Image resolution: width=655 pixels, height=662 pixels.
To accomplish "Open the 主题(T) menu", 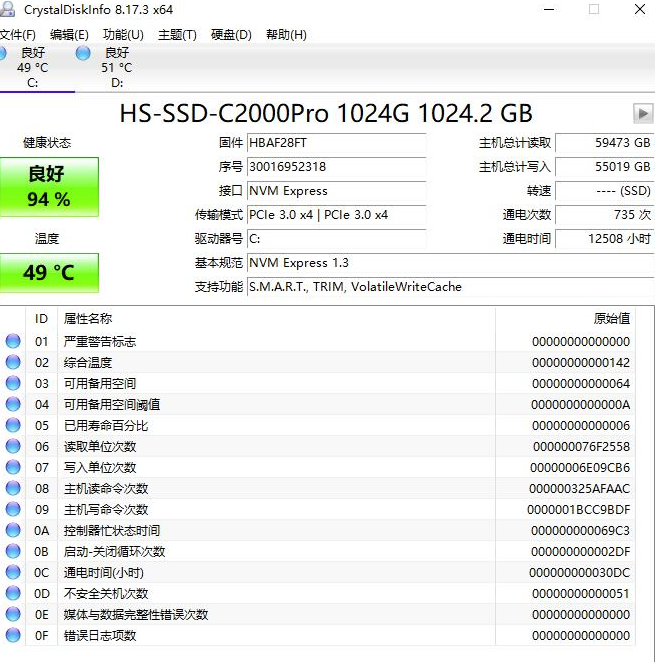I will point(177,35).
